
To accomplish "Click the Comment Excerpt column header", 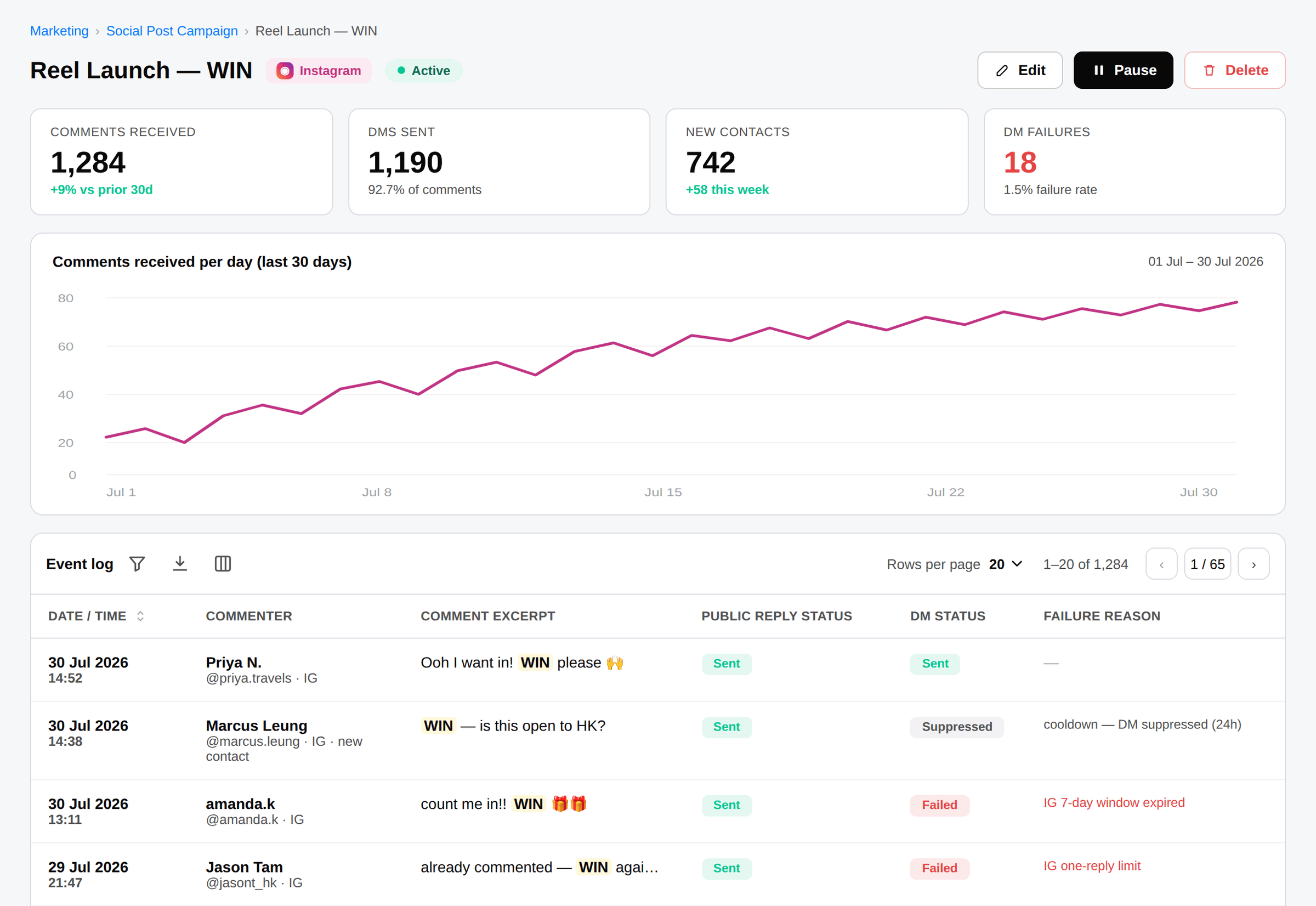I will 488,616.
